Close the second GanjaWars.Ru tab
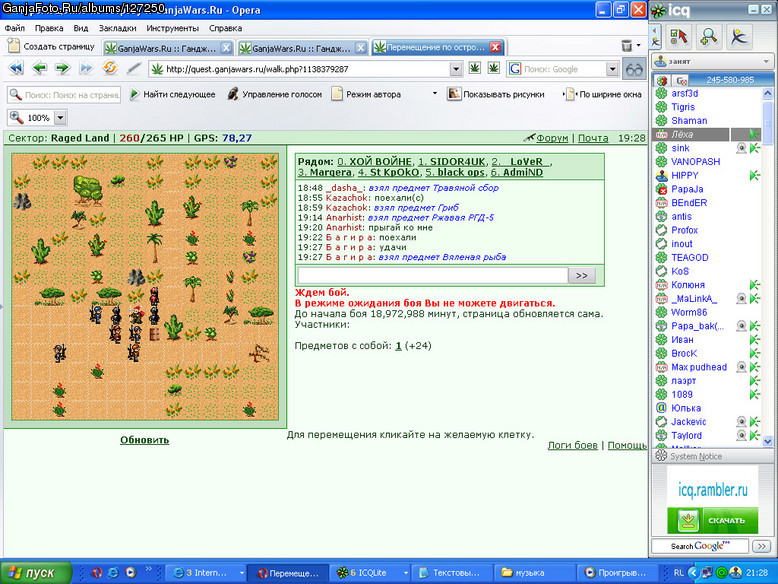This screenshot has width=778, height=584. tap(361, 48)
